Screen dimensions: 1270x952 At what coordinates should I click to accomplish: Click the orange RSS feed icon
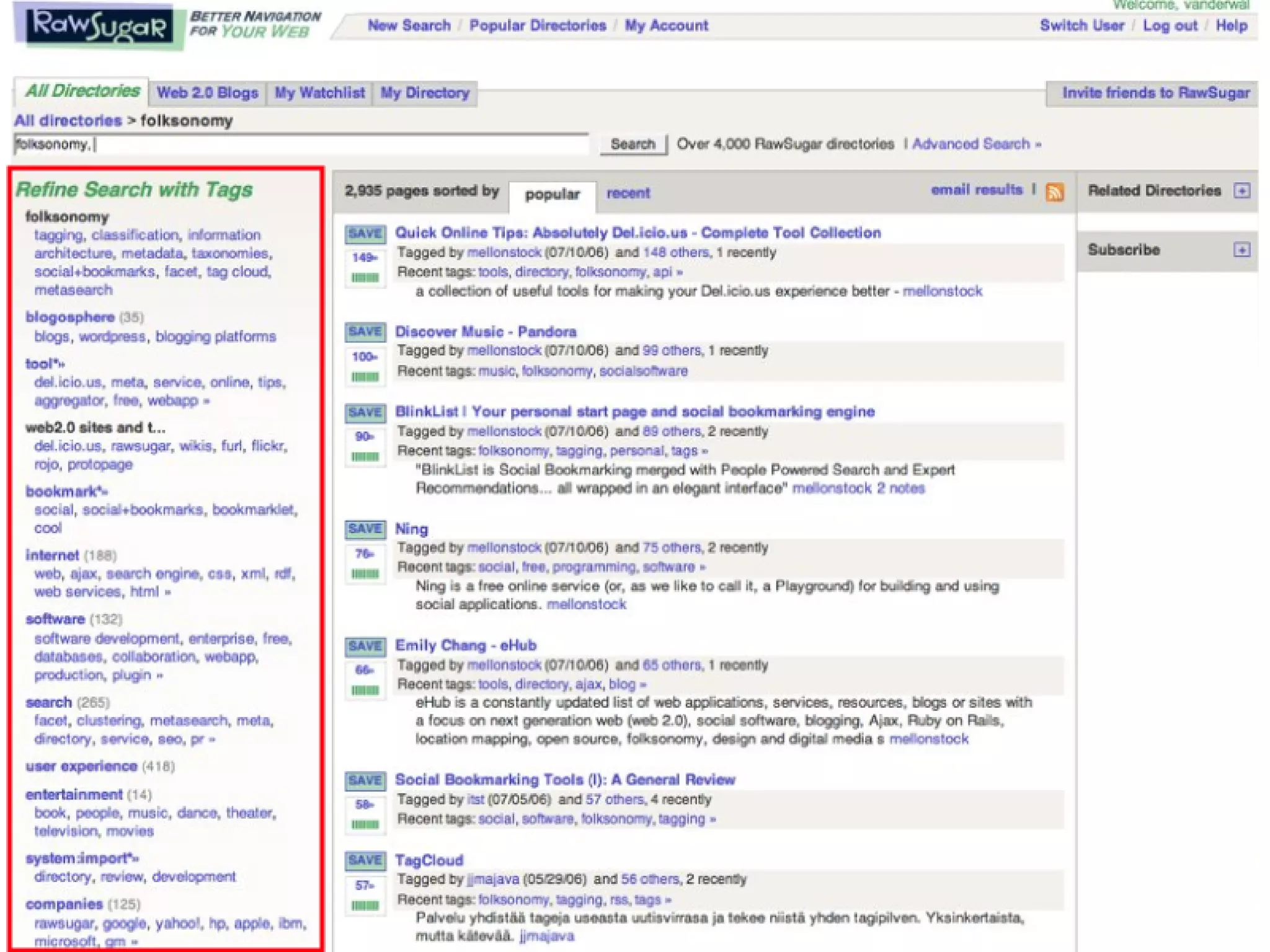[x=1054, y=192]
